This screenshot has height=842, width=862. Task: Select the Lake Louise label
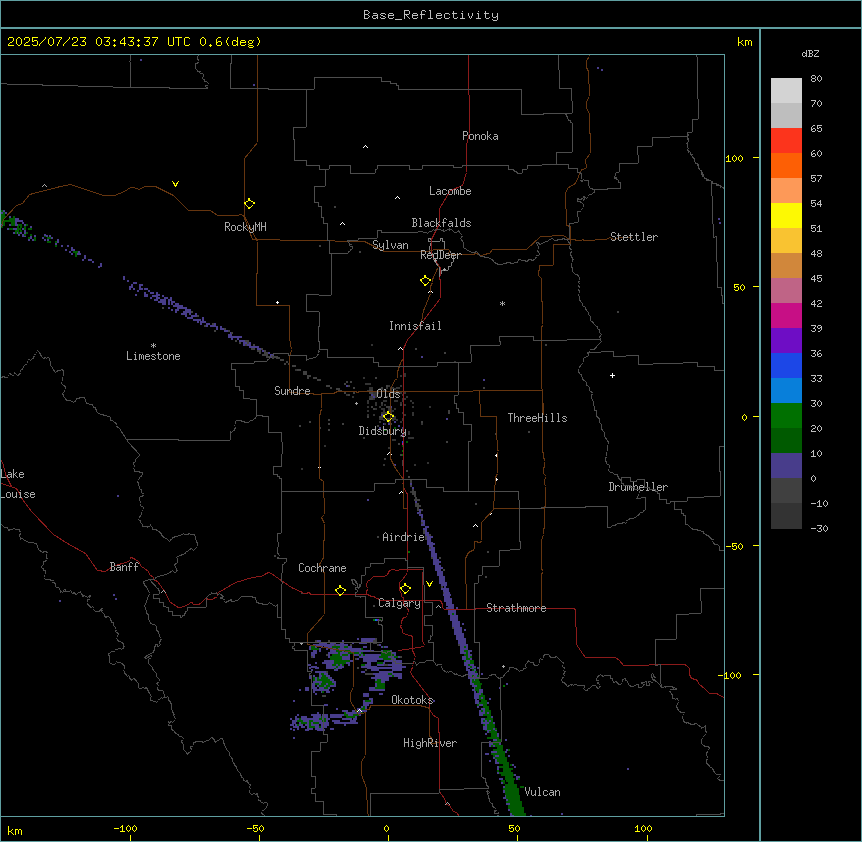pyautogui.click(x=18, y=484)
